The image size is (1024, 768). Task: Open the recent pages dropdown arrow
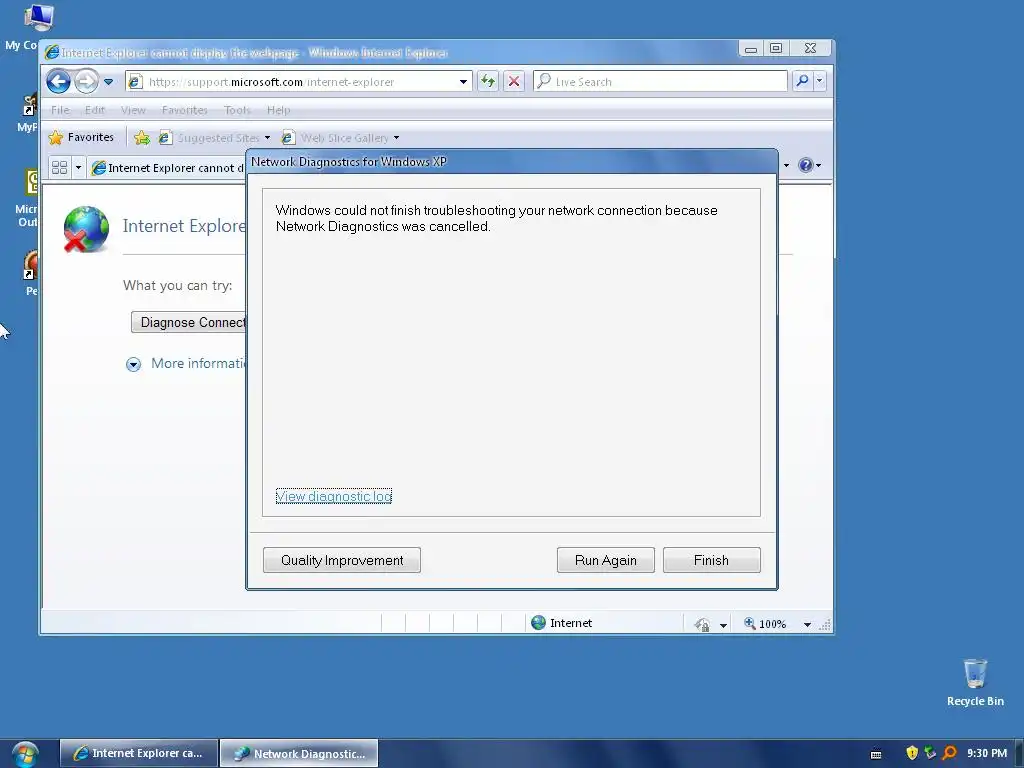point(108,82)
